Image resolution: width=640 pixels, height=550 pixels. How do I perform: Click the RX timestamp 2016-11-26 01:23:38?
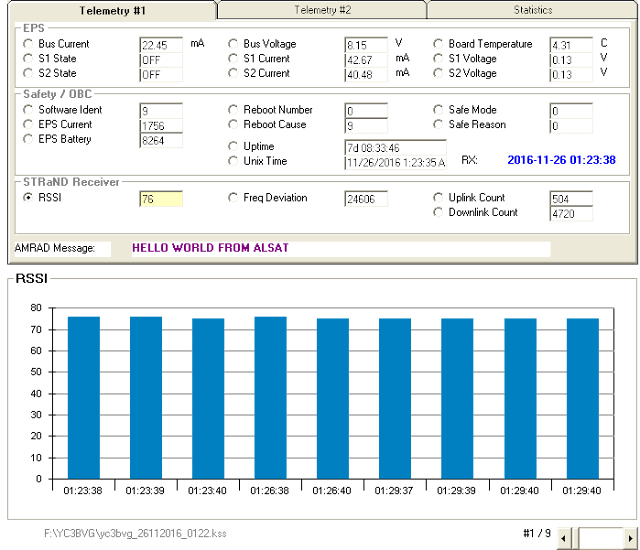[561, 160]
